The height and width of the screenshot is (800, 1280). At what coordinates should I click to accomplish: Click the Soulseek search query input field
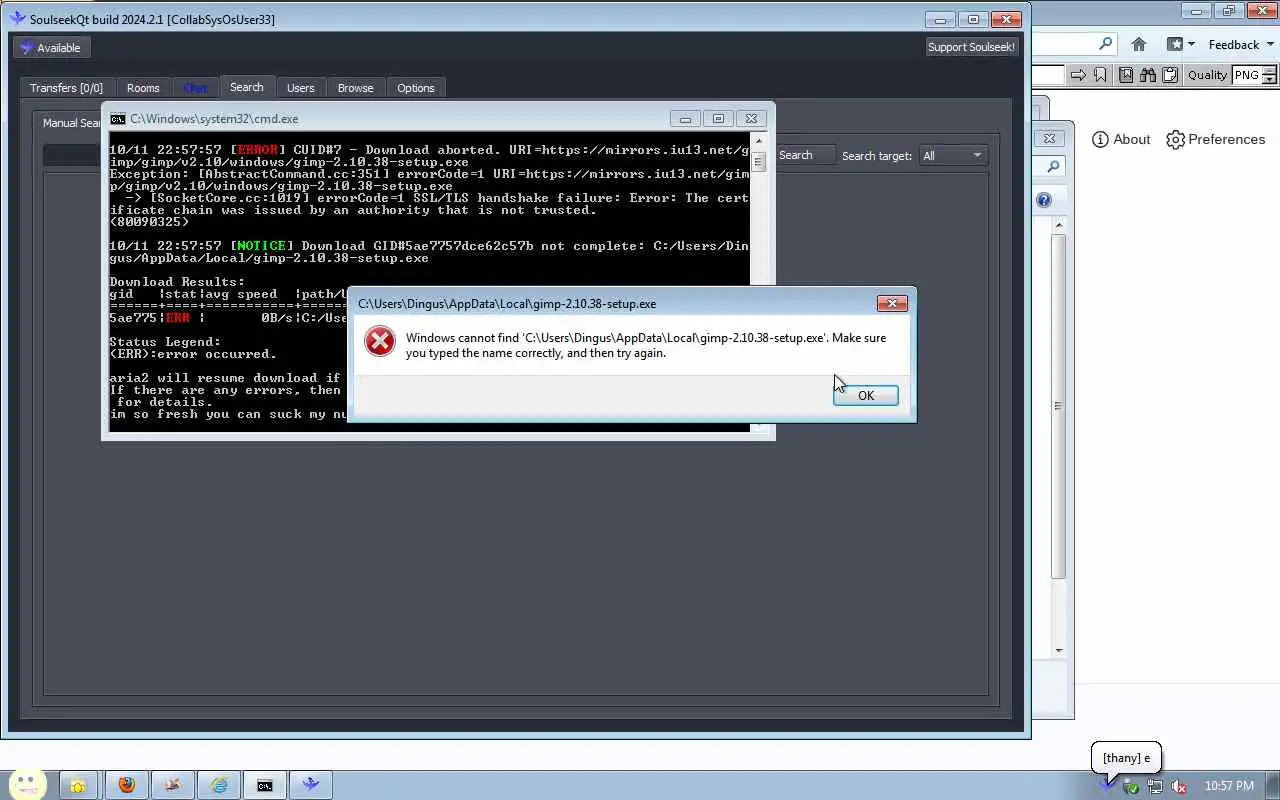point(72,155)
